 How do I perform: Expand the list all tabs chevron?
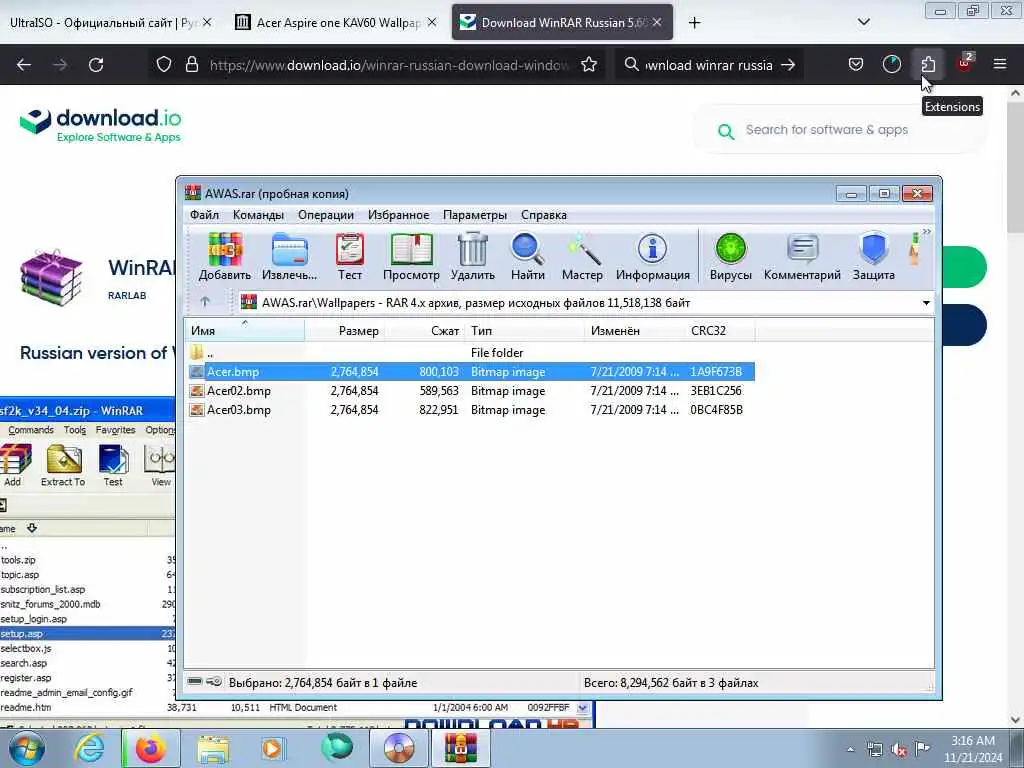[863, 22]
